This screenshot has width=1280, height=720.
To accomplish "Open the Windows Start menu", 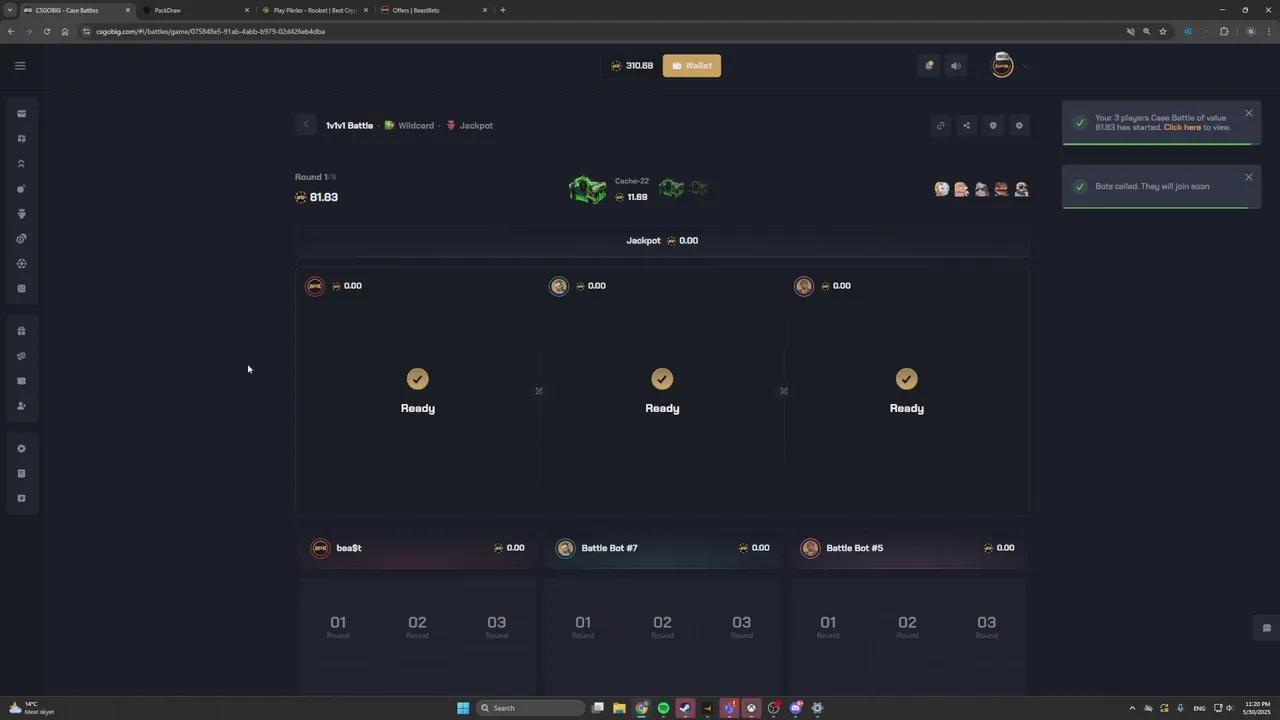I will [x=463, y=708].
